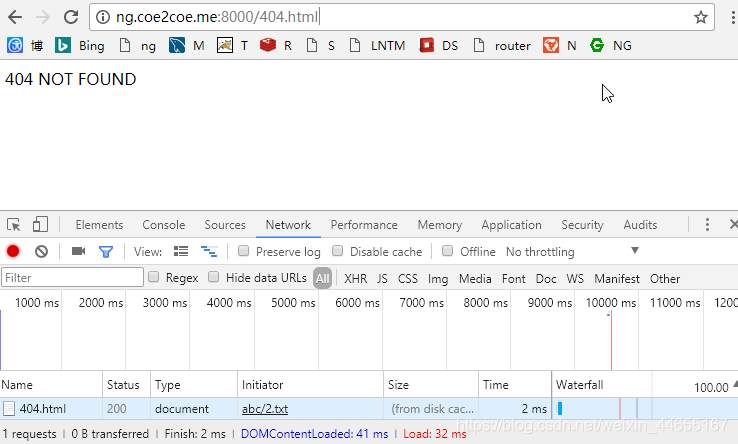Switch to large request rows view
Viewport: 738px width, 444px height.
[x=181, y=251]
